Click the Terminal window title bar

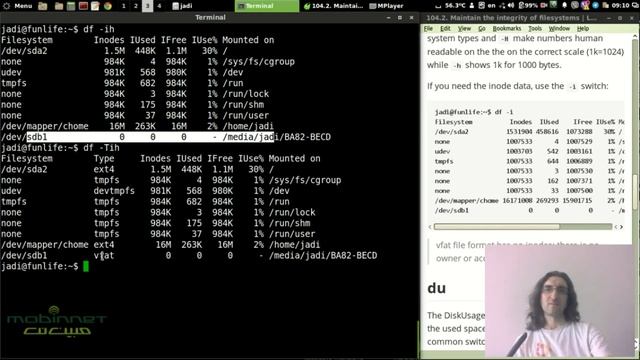210,18
